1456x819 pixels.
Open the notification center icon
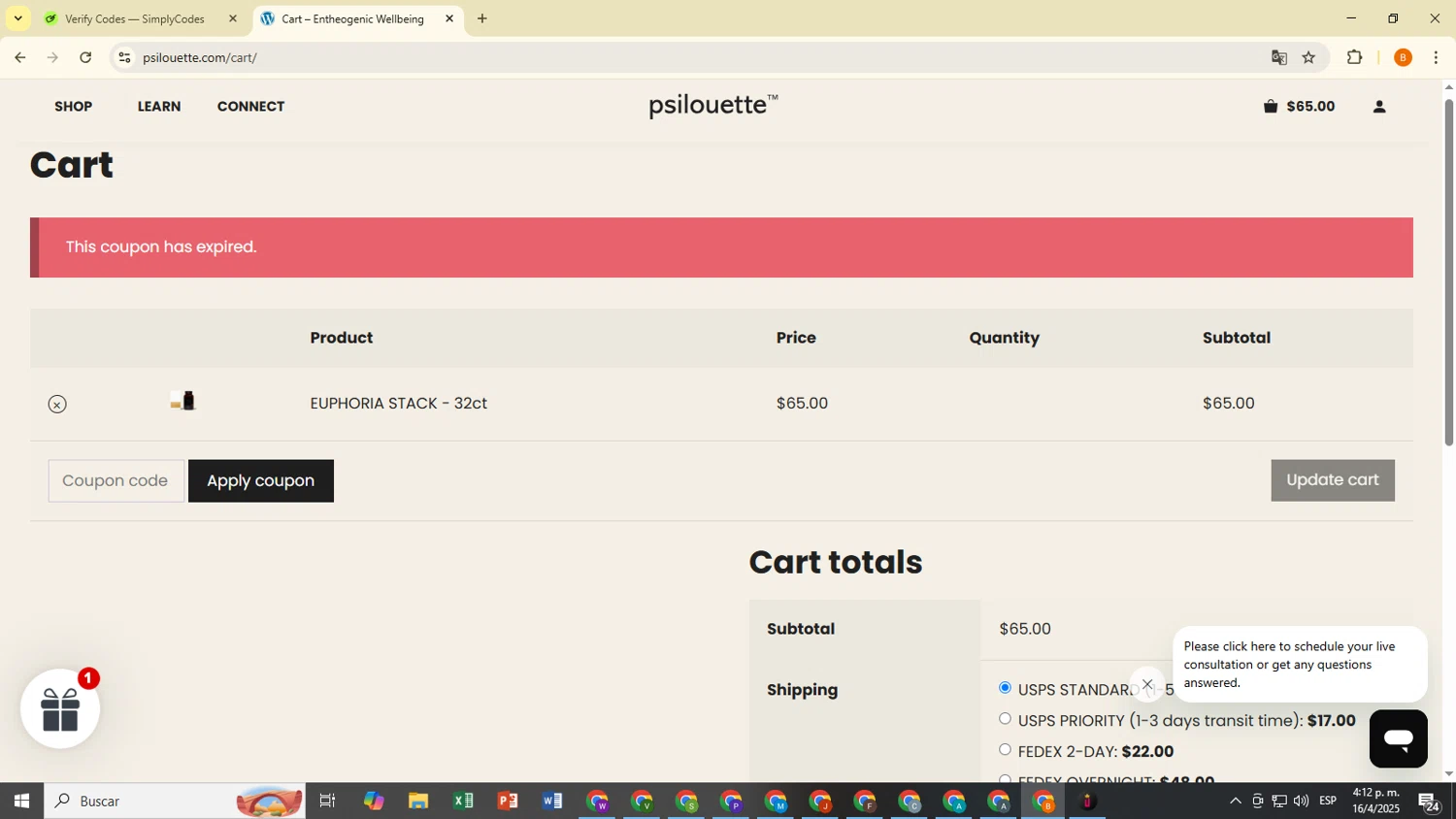[x=1429, y=802]
